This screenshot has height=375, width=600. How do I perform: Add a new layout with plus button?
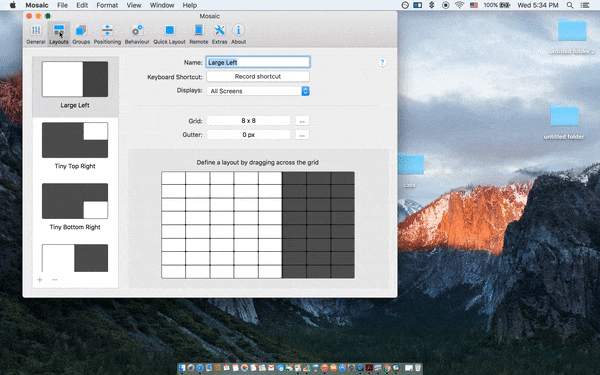(40, 280)
